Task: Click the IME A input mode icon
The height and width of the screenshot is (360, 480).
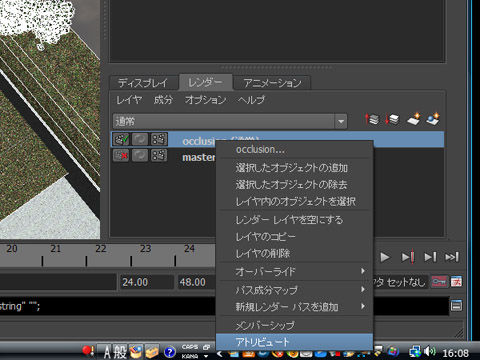Action: [107, 352]
